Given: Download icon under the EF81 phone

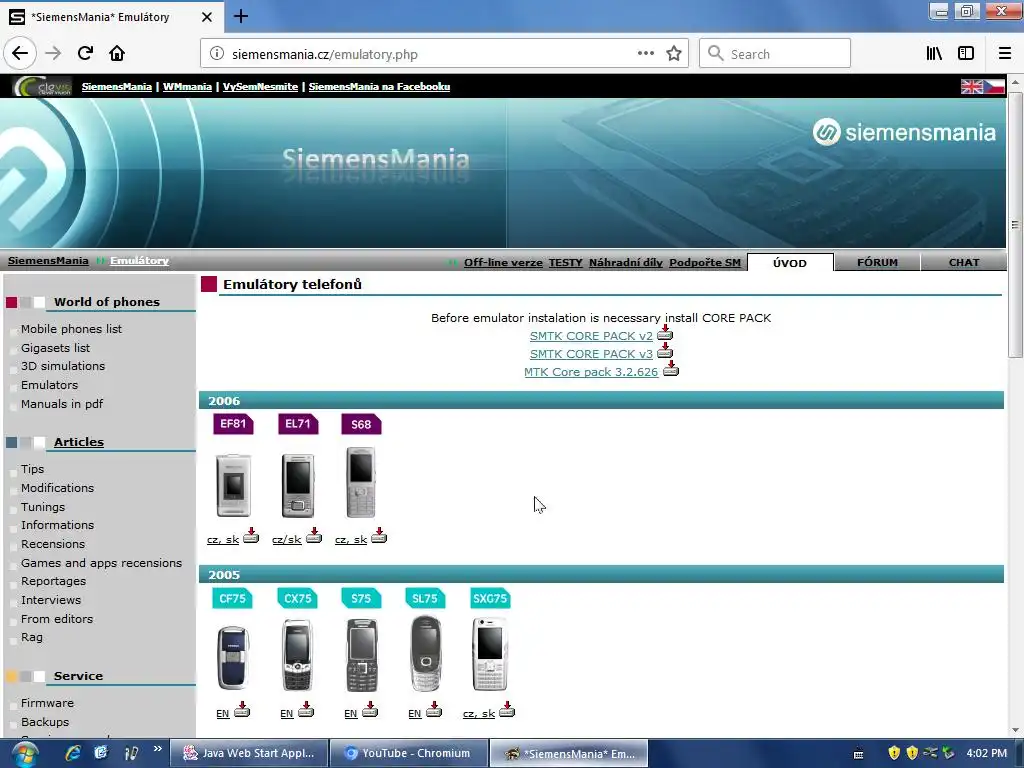Looking at the screenshot, I should (x=251, y=536).
